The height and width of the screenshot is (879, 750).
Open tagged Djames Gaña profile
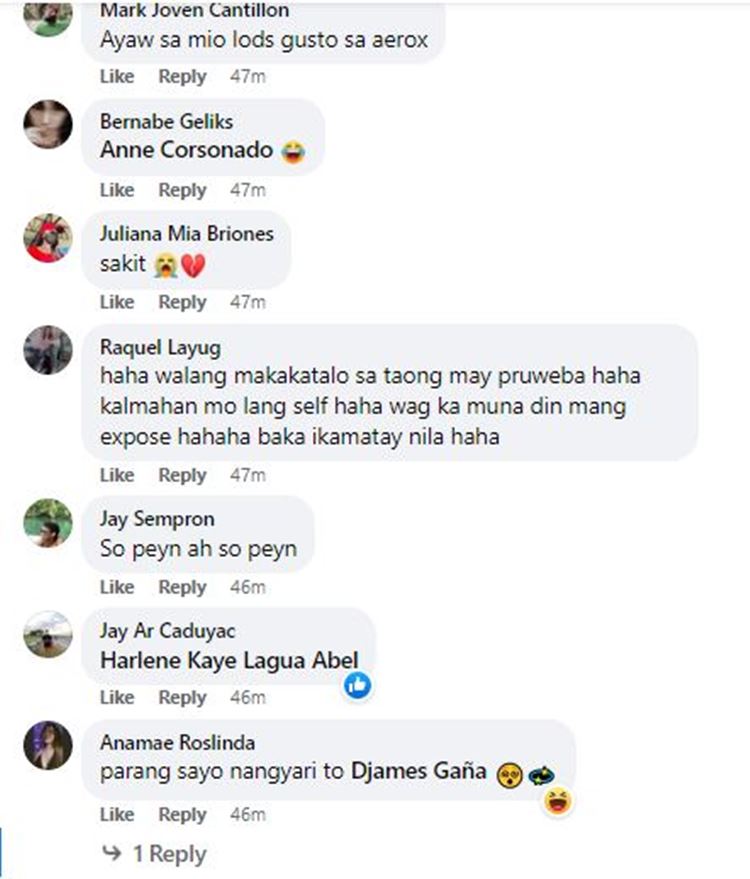point(419,771)
